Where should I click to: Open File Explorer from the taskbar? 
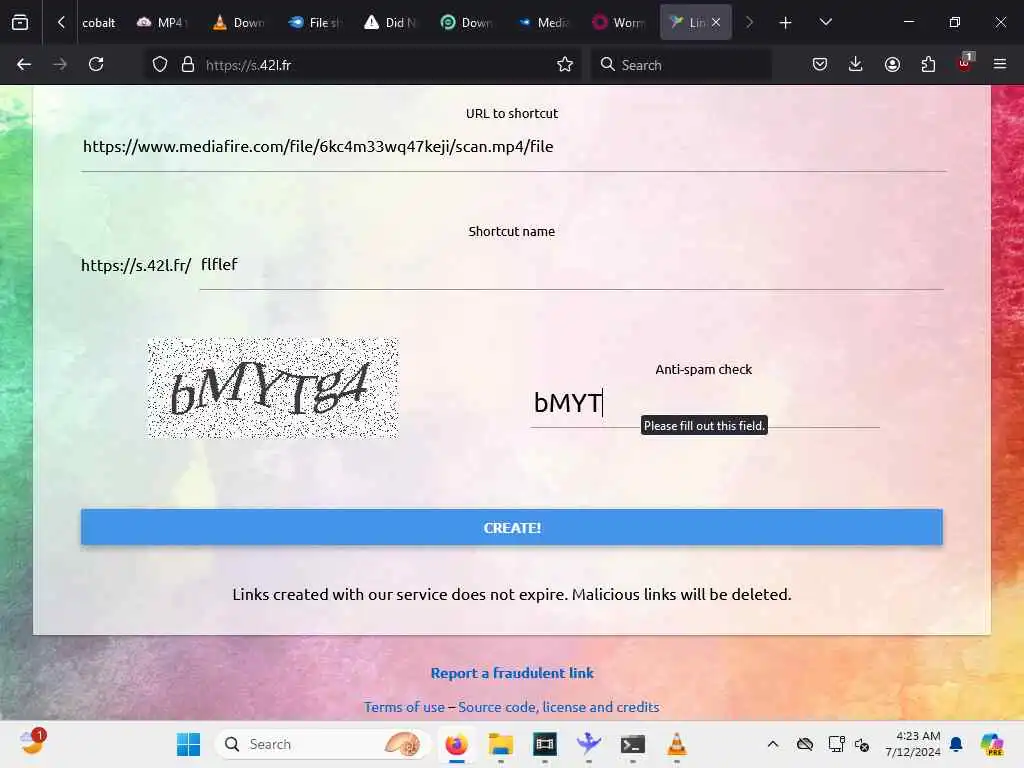point(501,744)
